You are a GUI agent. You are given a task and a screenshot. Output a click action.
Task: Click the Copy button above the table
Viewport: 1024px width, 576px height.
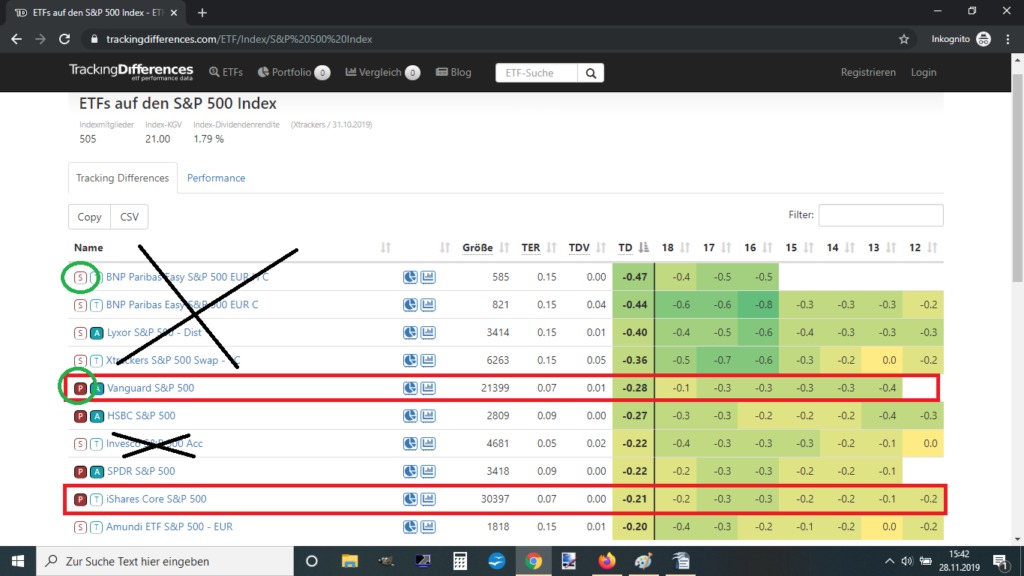click(89, 217)
